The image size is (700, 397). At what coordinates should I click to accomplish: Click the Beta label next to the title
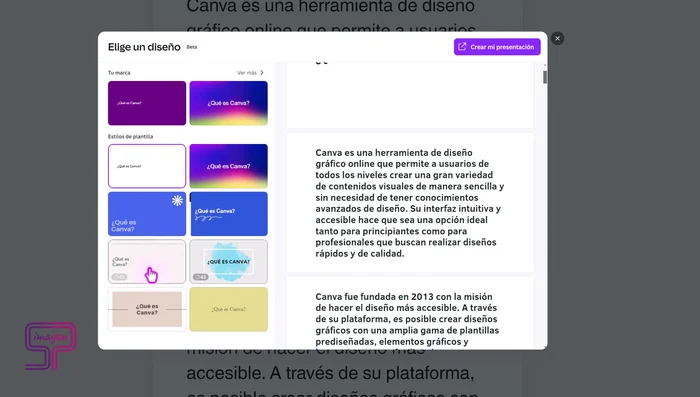(x=192, y=47)
